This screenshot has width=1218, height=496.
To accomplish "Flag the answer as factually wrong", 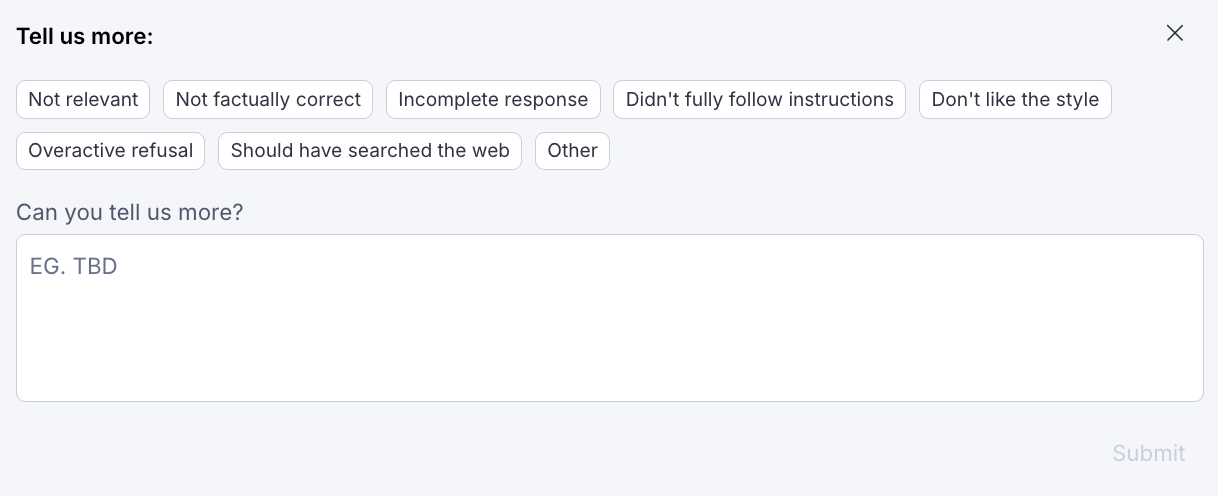I will pyautogui.click(x=268, y=100).
